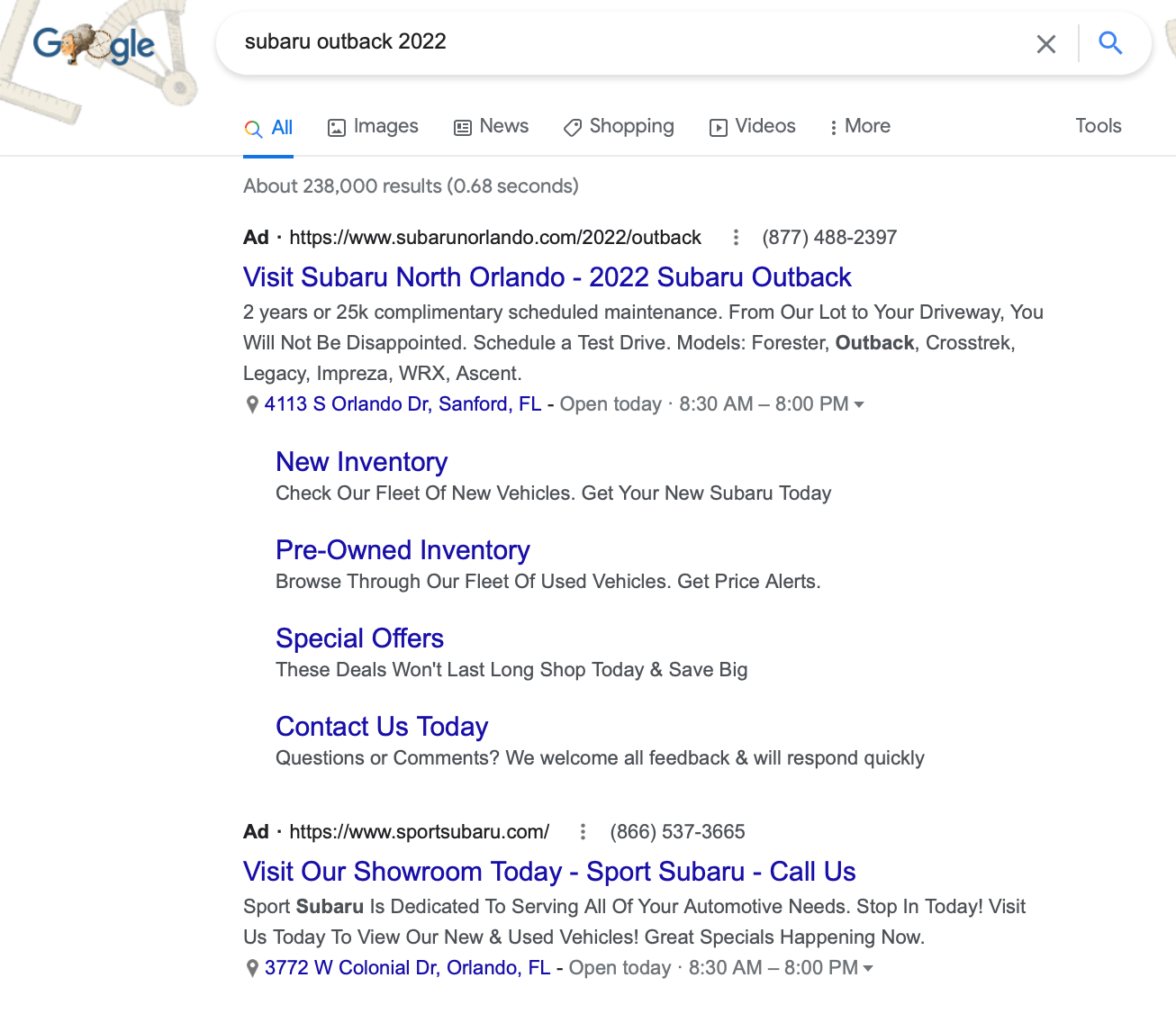1176x1014 pixels.
Task: Open the Special Offers sitelink
Action: pyautogui.click(x=359, y=638)
